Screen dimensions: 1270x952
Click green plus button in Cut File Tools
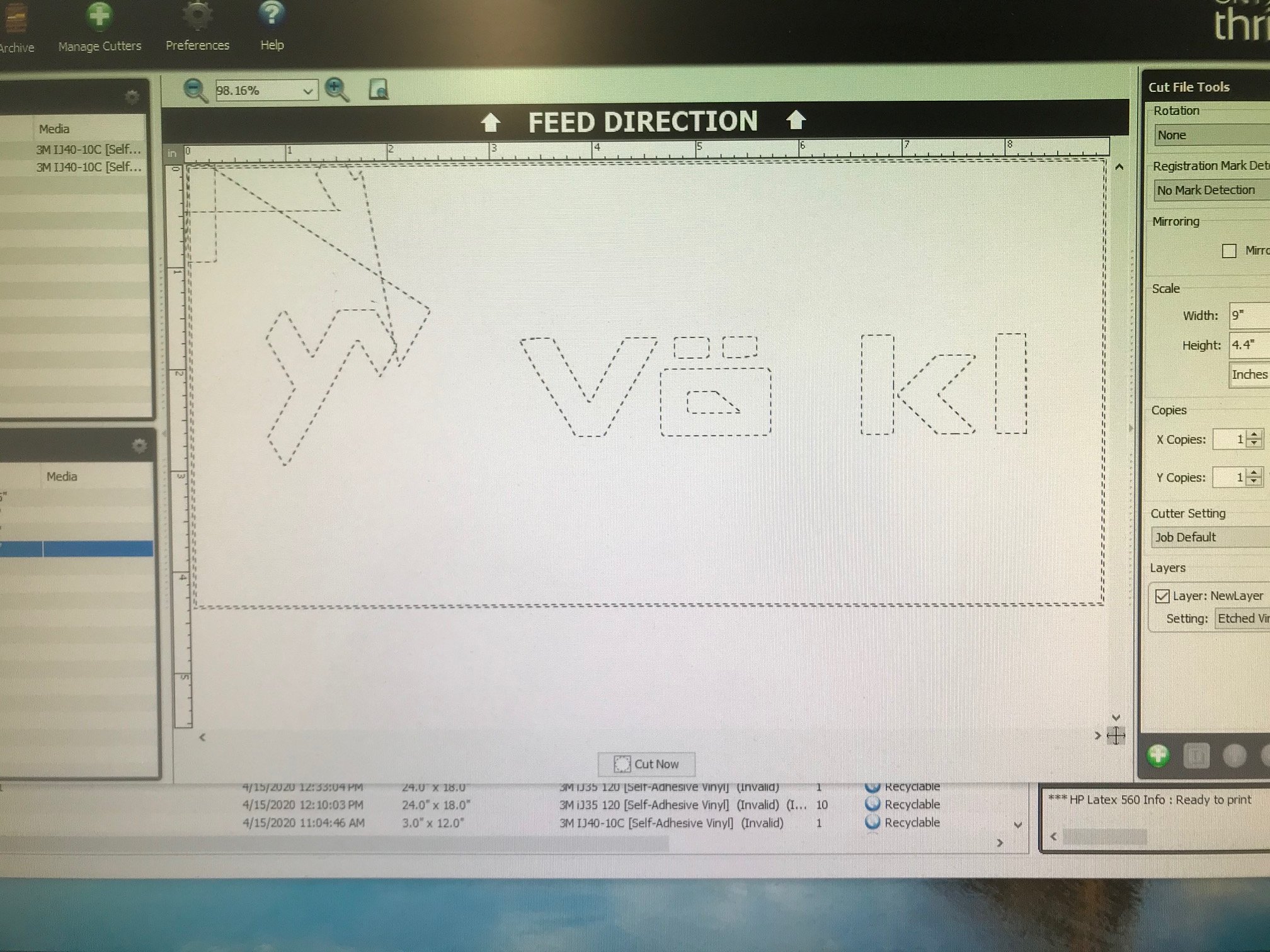click(1158, 755)
